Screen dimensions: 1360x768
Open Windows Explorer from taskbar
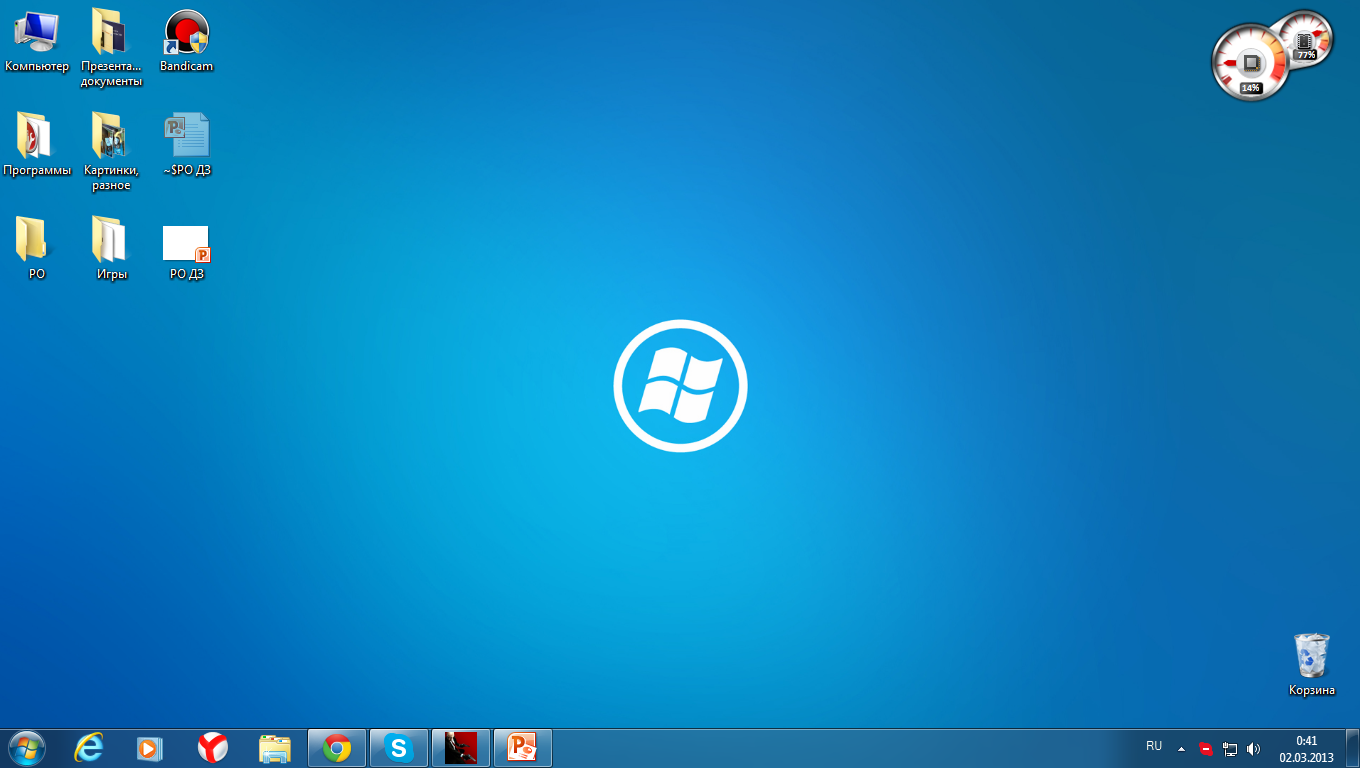[x=274, y=747]
